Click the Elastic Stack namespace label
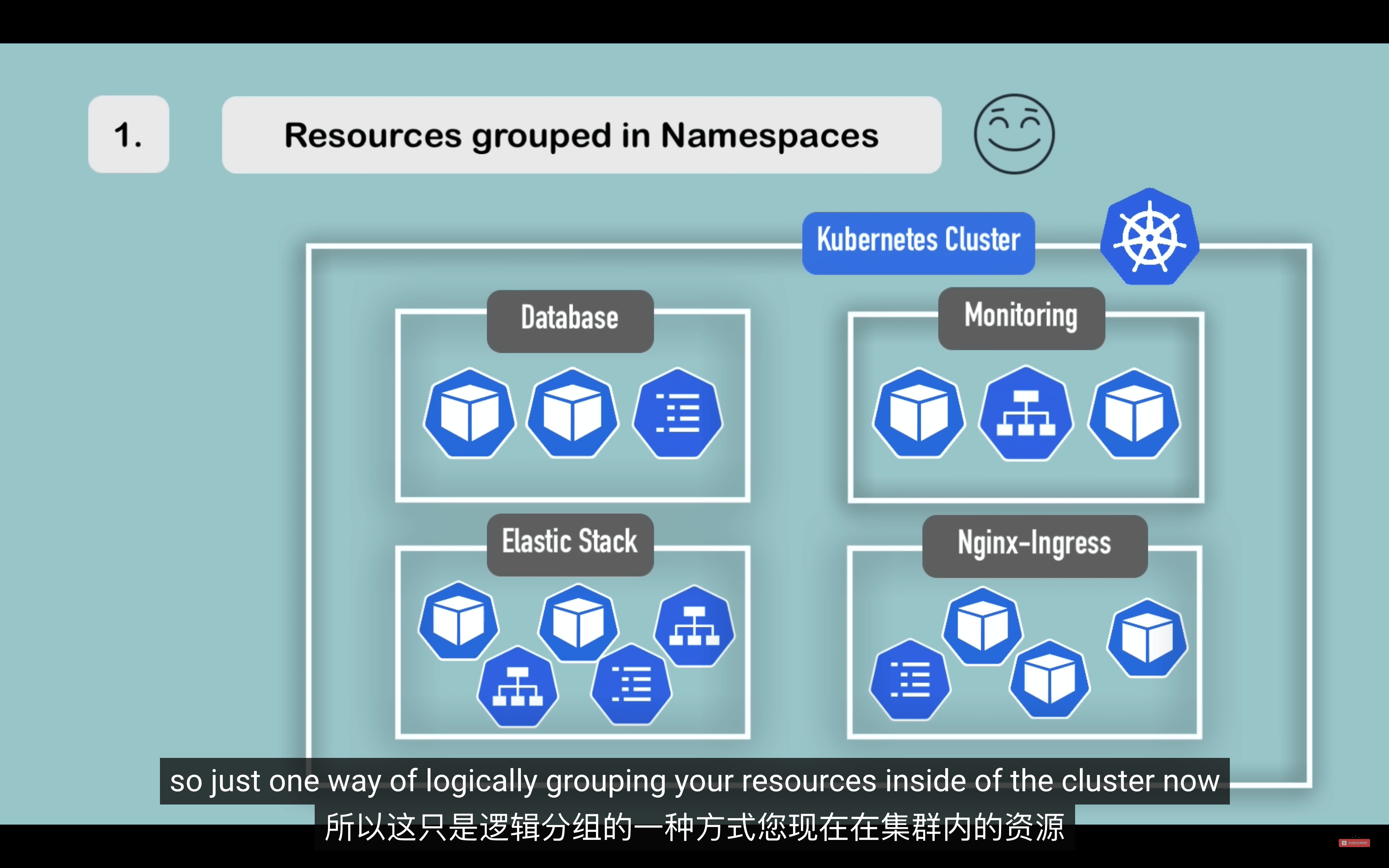This screenshot has height=868, width=1389. coord(570,545)
